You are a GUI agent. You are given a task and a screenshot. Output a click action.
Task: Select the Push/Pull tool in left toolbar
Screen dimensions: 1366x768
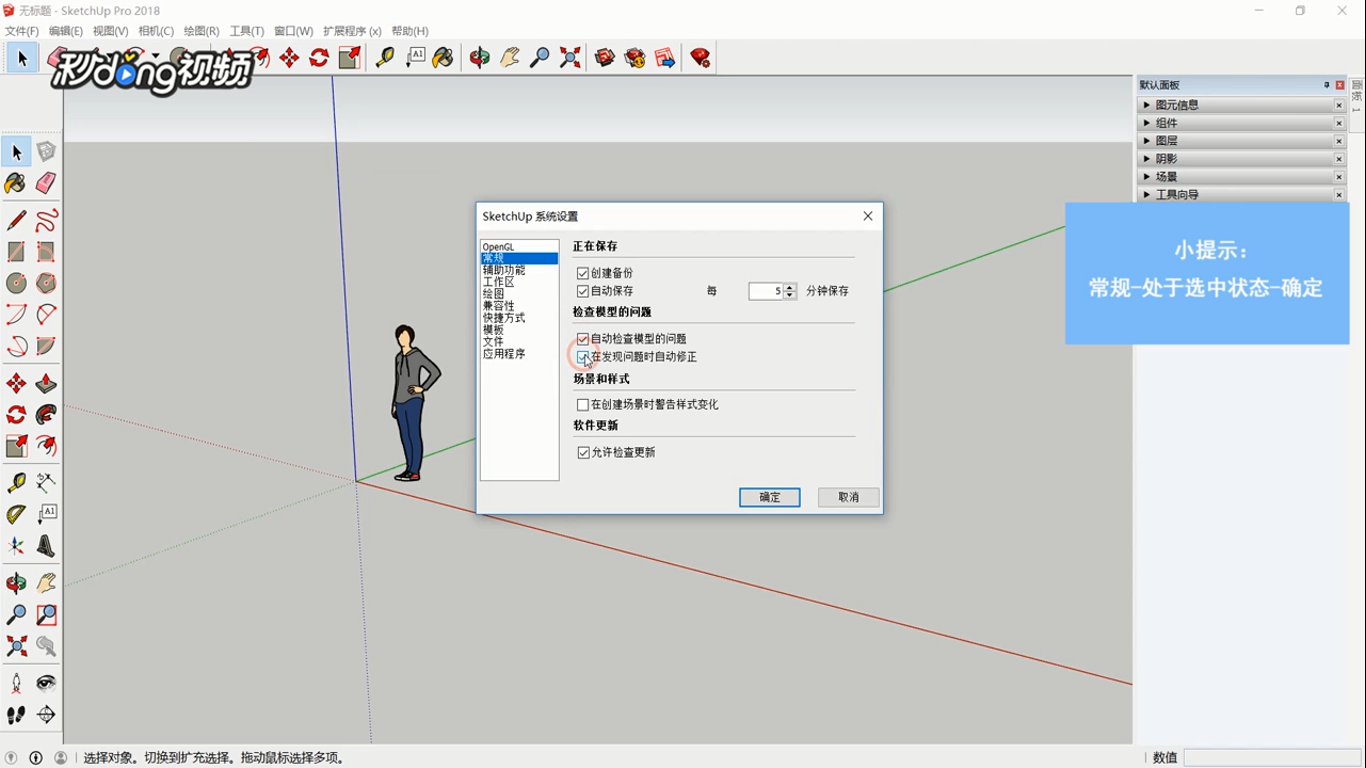[46, 384]
